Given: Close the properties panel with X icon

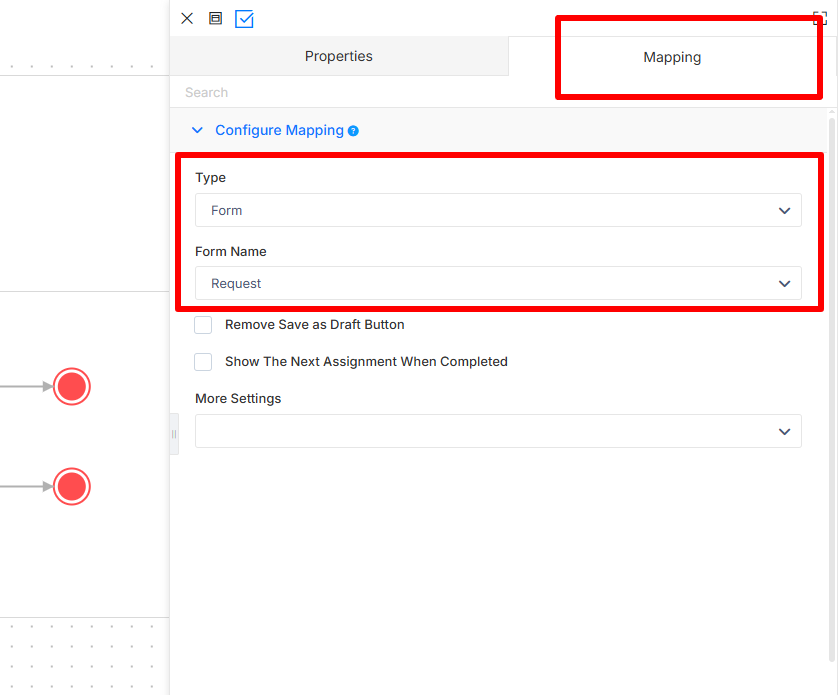Looking at the screenshot, I should tap(187, 19).
